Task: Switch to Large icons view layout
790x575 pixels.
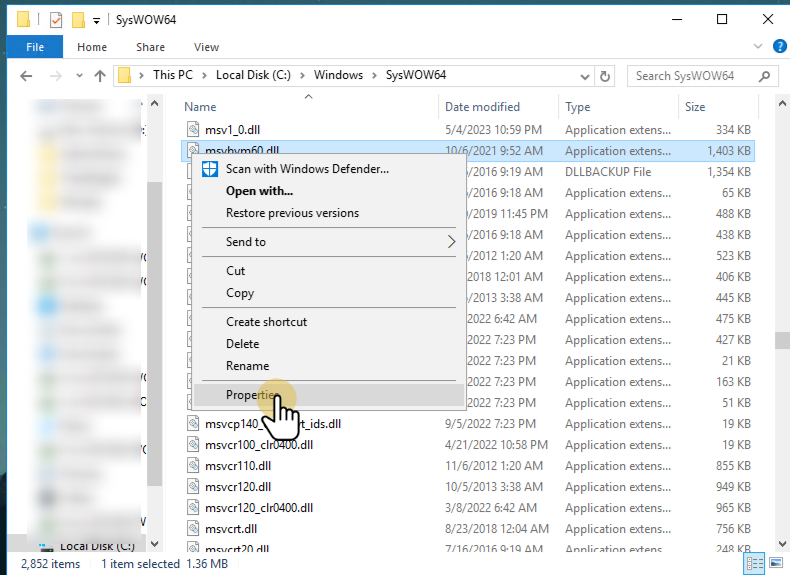Action: point(776,563)
